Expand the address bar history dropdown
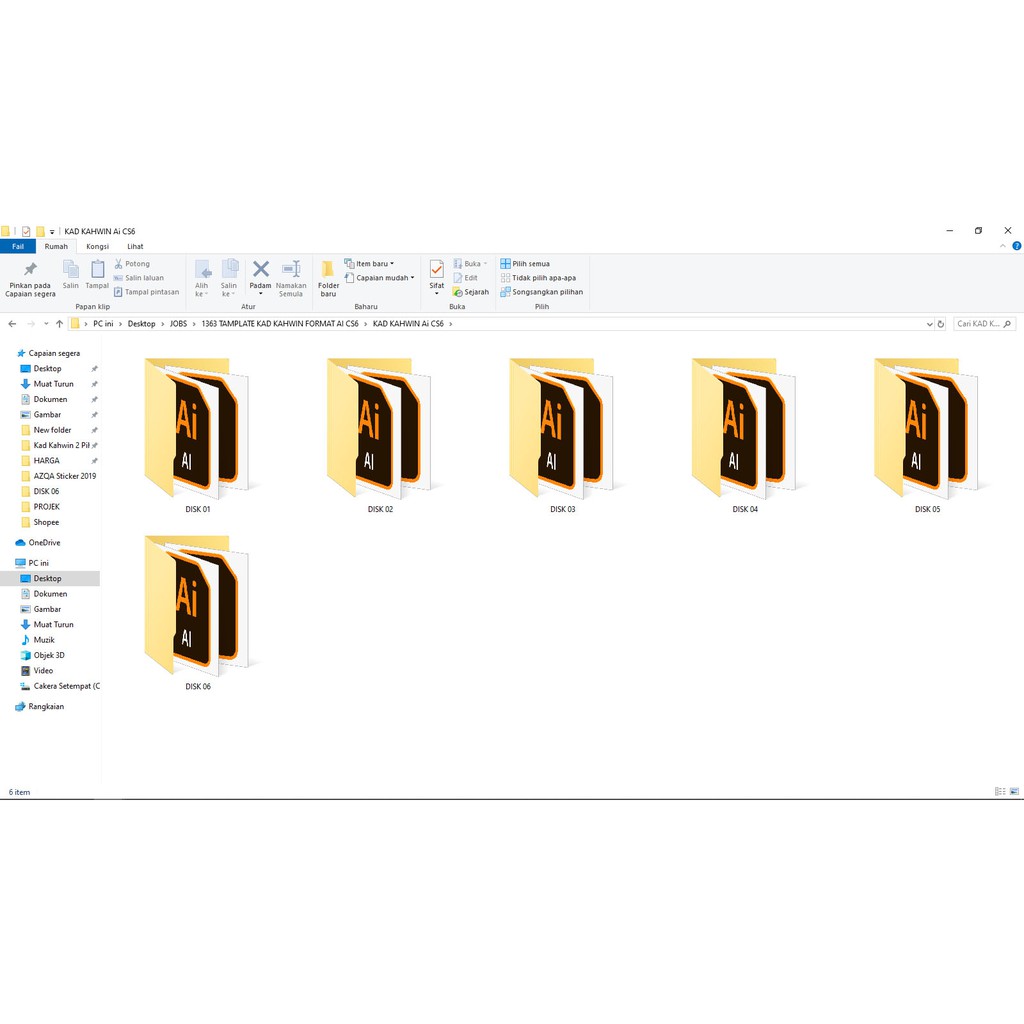The height and width of the screenshot is (1024, 1024). (x=929, y=324)
